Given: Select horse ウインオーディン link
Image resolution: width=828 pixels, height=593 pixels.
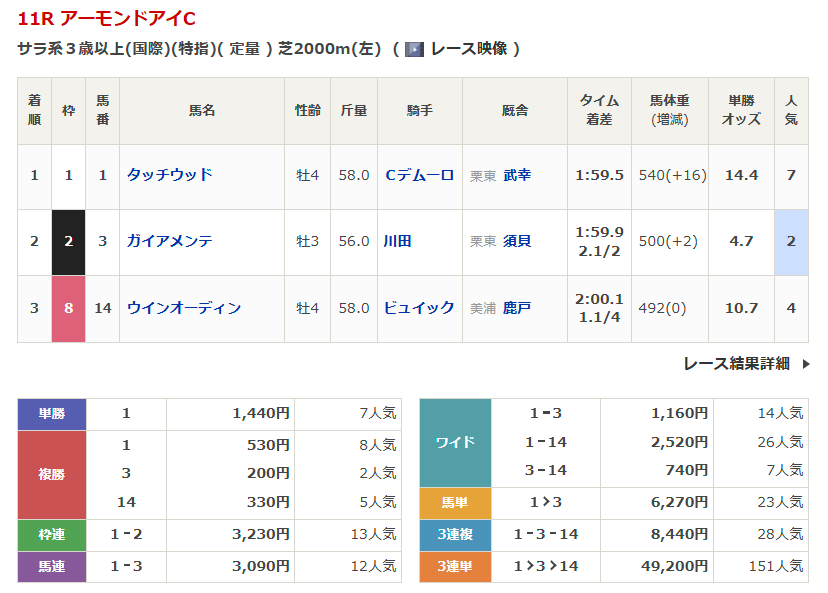Looking at the screenshot, I should [x=184, y=308].
